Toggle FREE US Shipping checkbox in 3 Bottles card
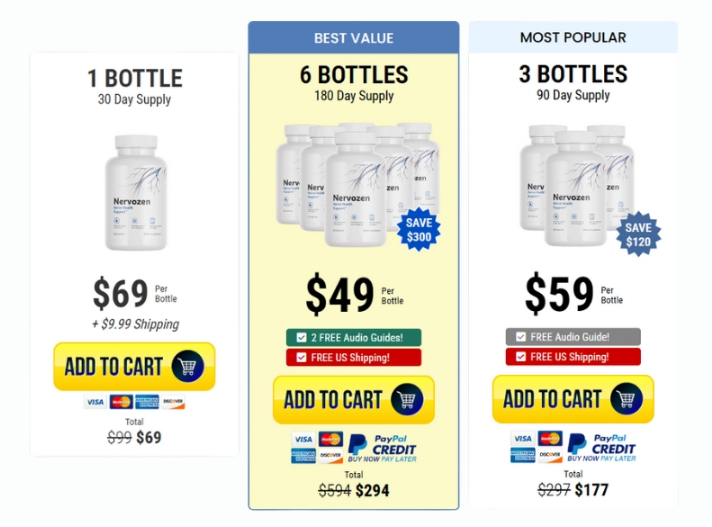The width and height of the screenshot is (712, 527). tap(521, 357)
